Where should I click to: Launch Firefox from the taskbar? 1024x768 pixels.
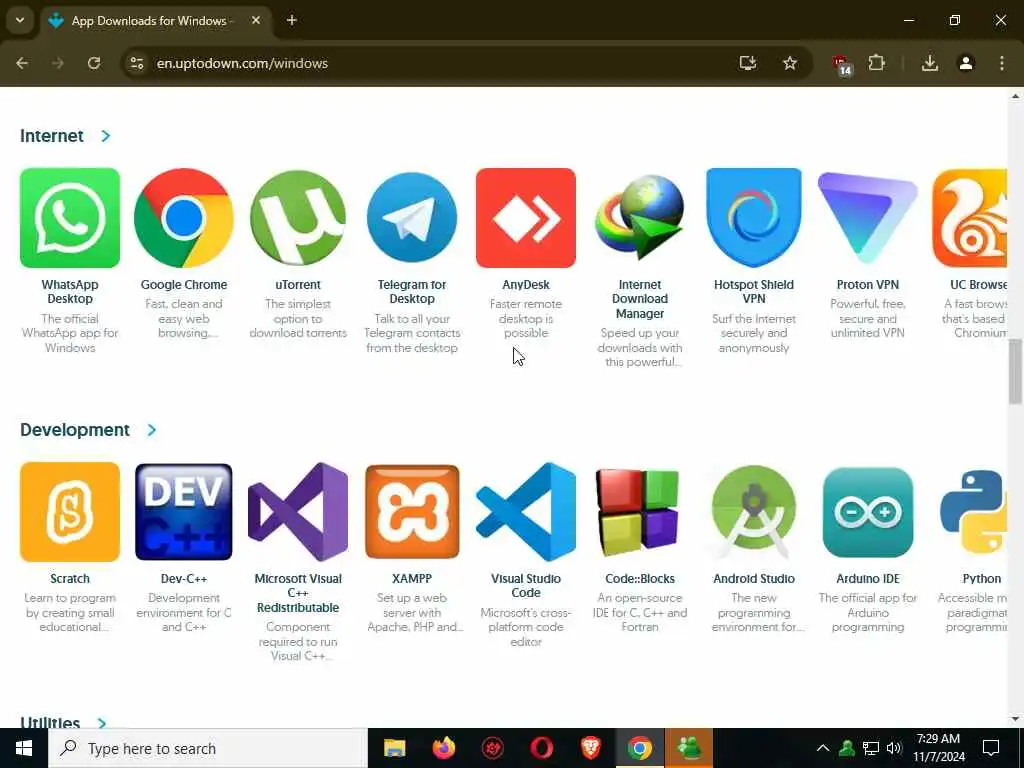(x=443, y=748)
